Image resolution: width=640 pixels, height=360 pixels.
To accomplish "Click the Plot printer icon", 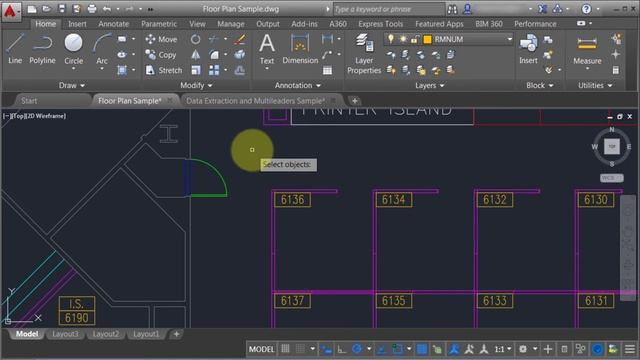I will click(92, 9).
